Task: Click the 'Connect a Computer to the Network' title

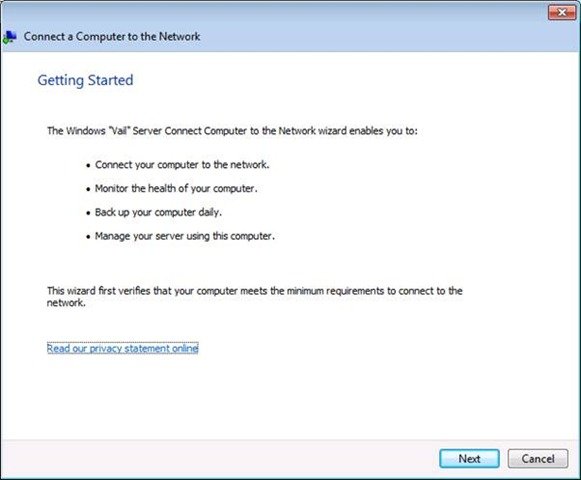Action: tap(112, 36)
